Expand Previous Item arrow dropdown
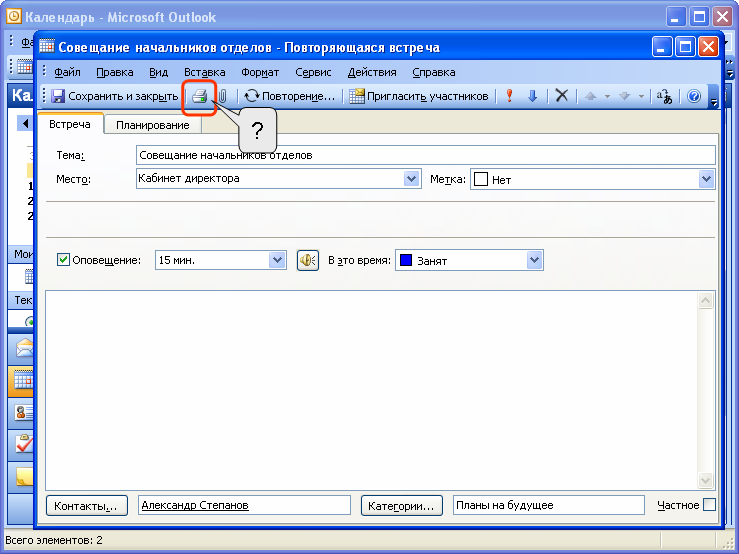739x554 pixels. coord(607,97)
